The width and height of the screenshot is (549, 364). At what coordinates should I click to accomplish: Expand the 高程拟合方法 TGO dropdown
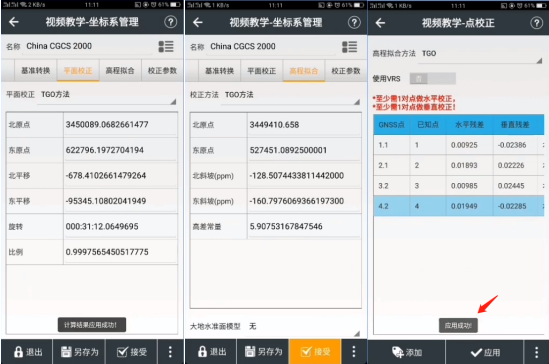[x=480, y=54]
